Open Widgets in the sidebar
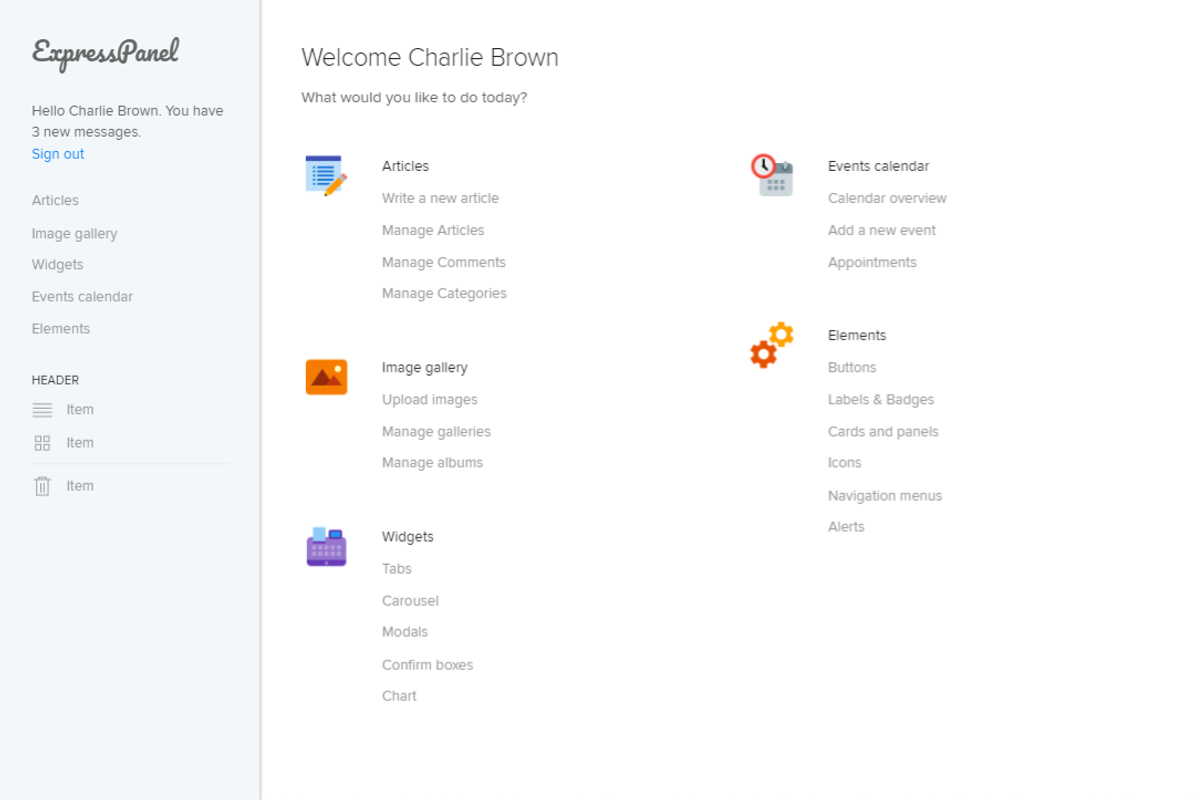1200x800 pixels. [x=57, y=265]
